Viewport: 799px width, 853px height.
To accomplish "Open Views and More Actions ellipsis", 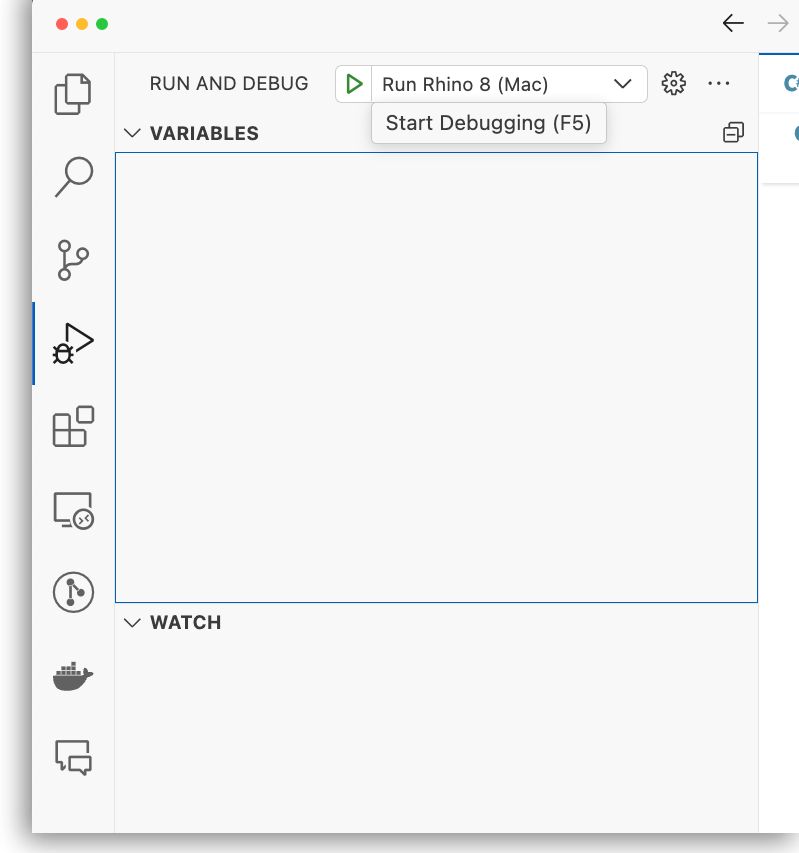I will [719, 83].
